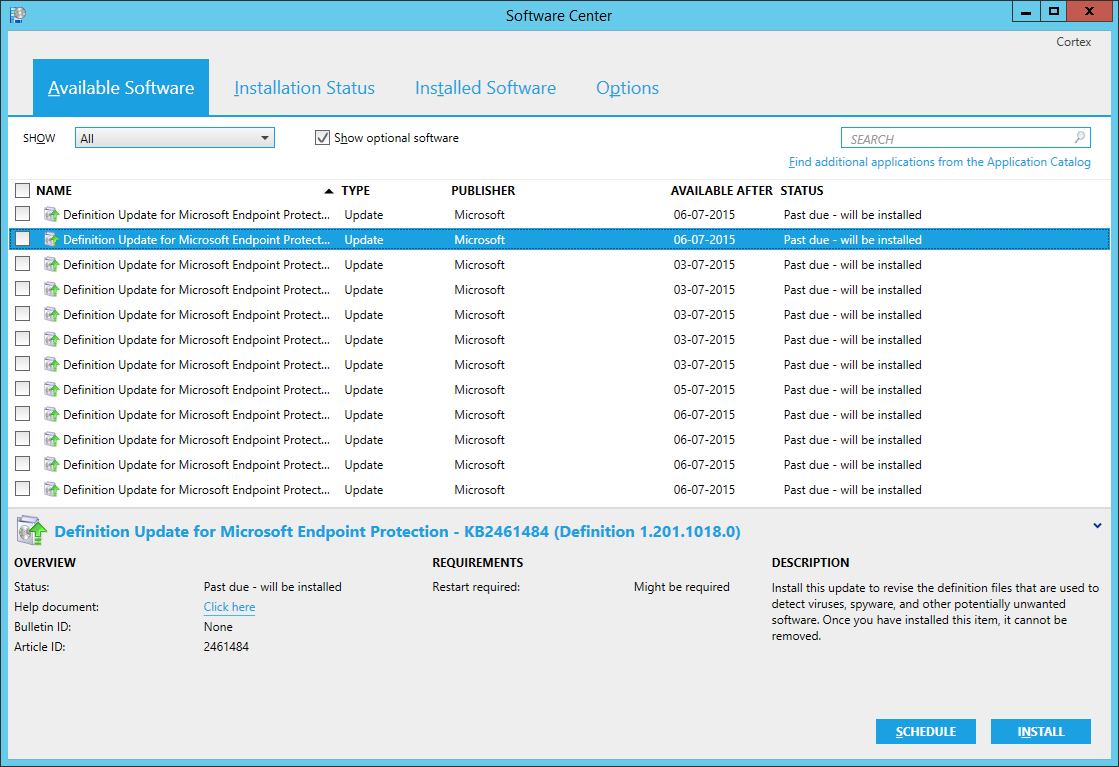Go to the Installed Software tab
The image size is (1119, 767).
coord(485,87)
